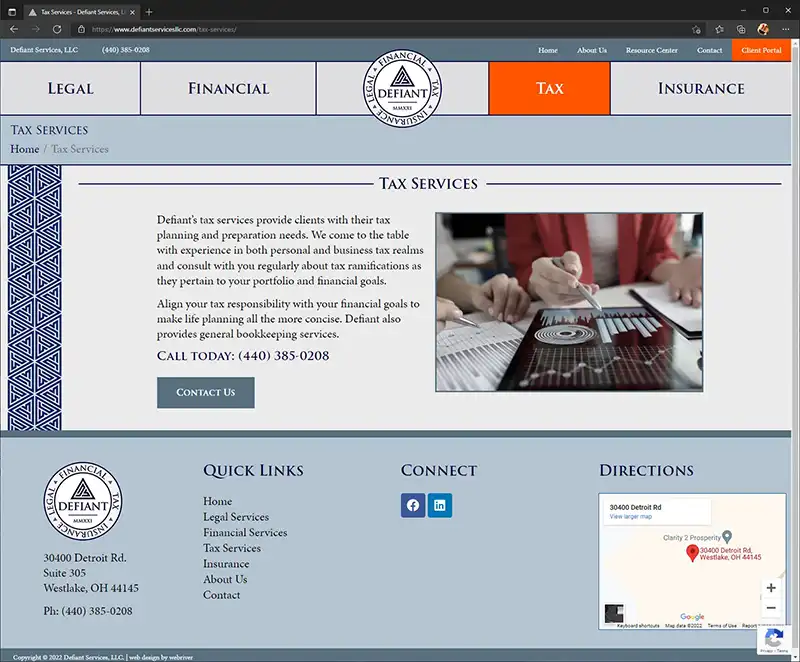Open Insurance quick link in footer
Viewport: 800px width, 662px height.
coord(226,564)
